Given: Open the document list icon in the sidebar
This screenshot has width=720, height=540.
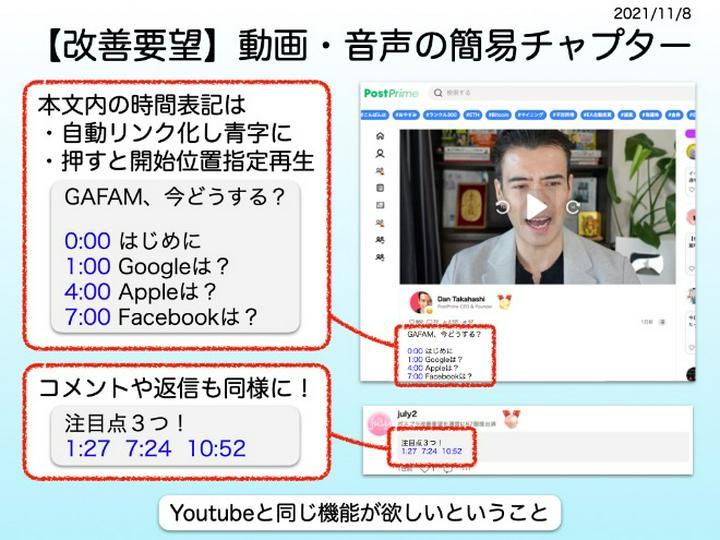Looking at the screenshot, I should pyautogui.click(x=380, y=188).
